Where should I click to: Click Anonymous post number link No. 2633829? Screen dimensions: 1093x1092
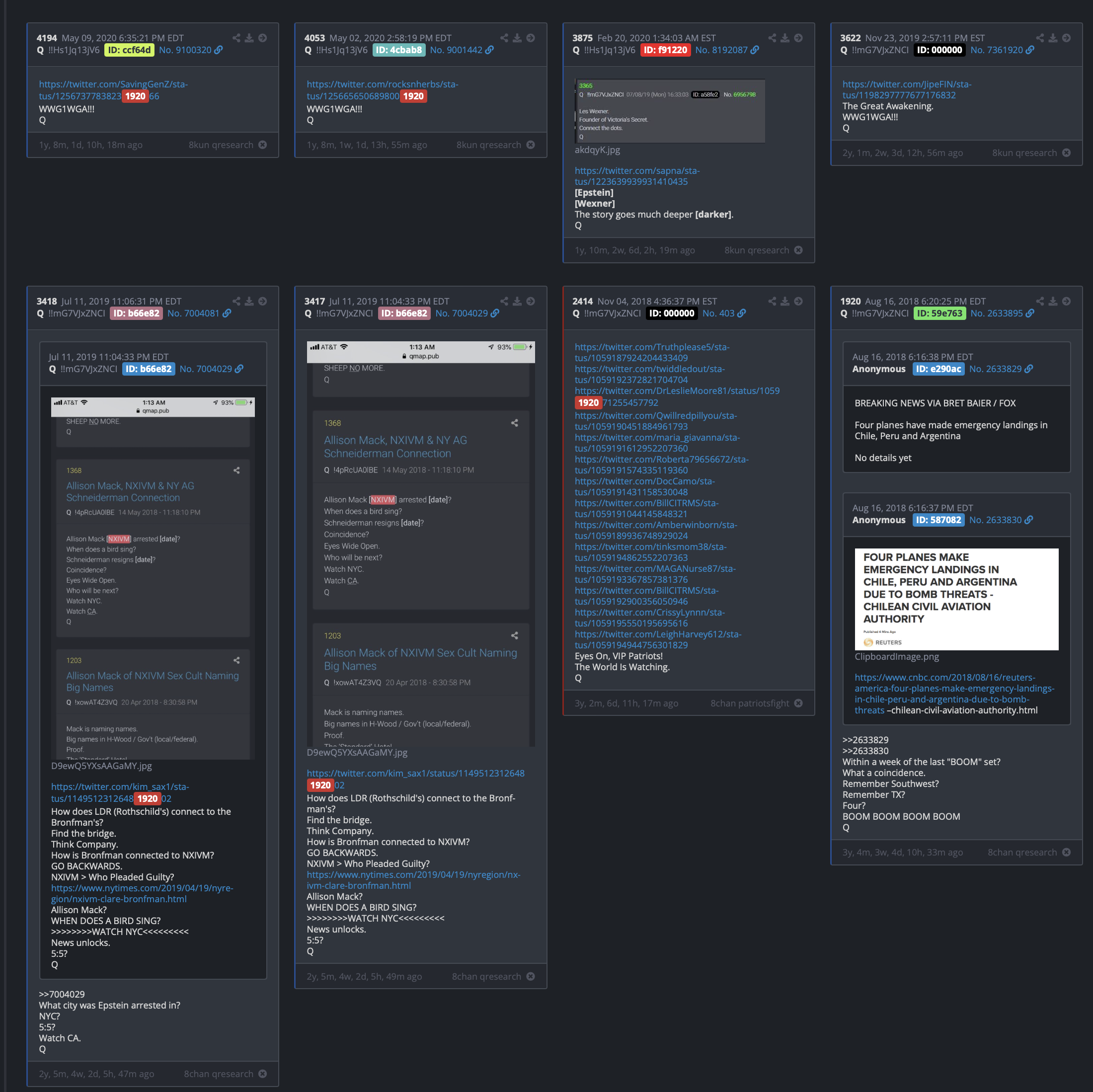[x=995, y=369]
